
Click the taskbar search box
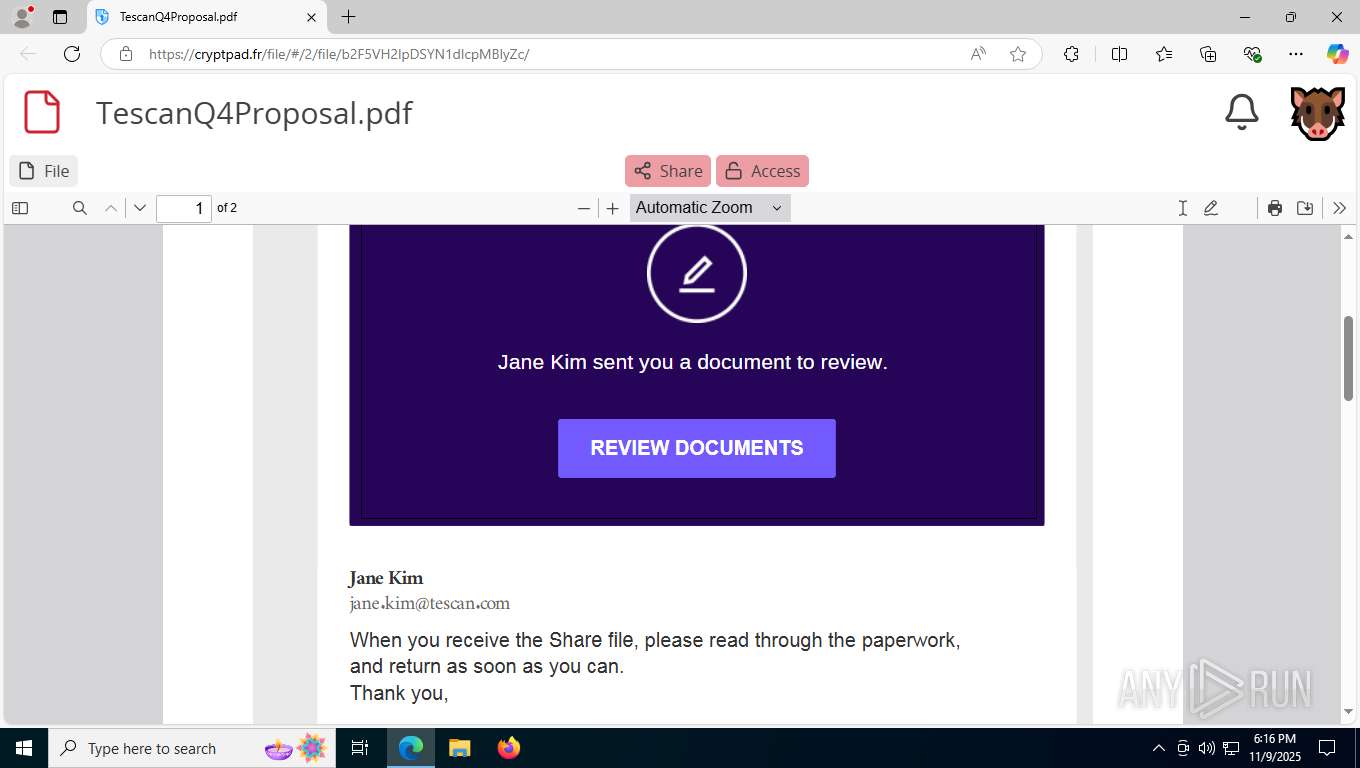(192, 748)
